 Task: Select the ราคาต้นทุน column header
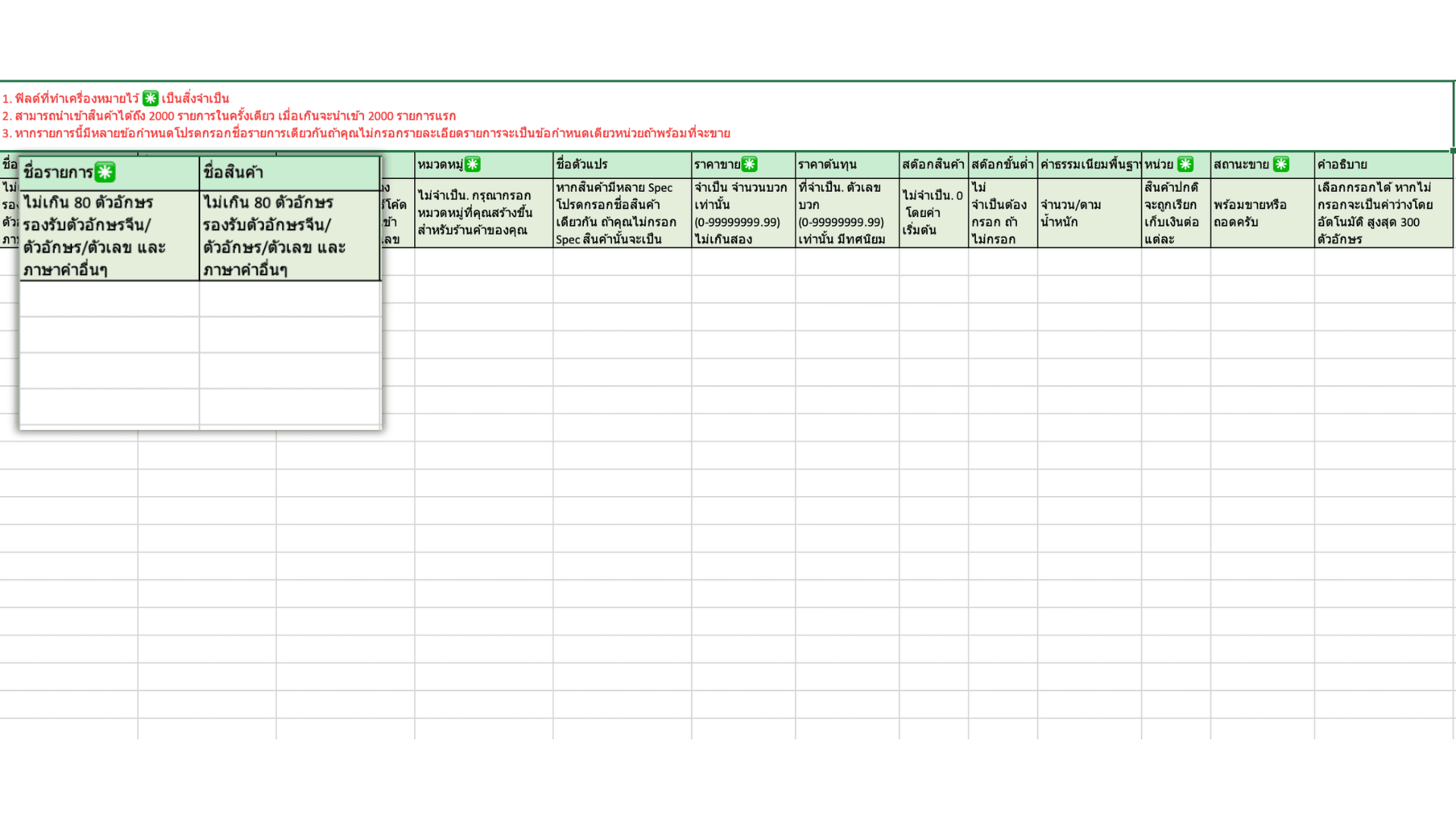(x=846, y=165)
